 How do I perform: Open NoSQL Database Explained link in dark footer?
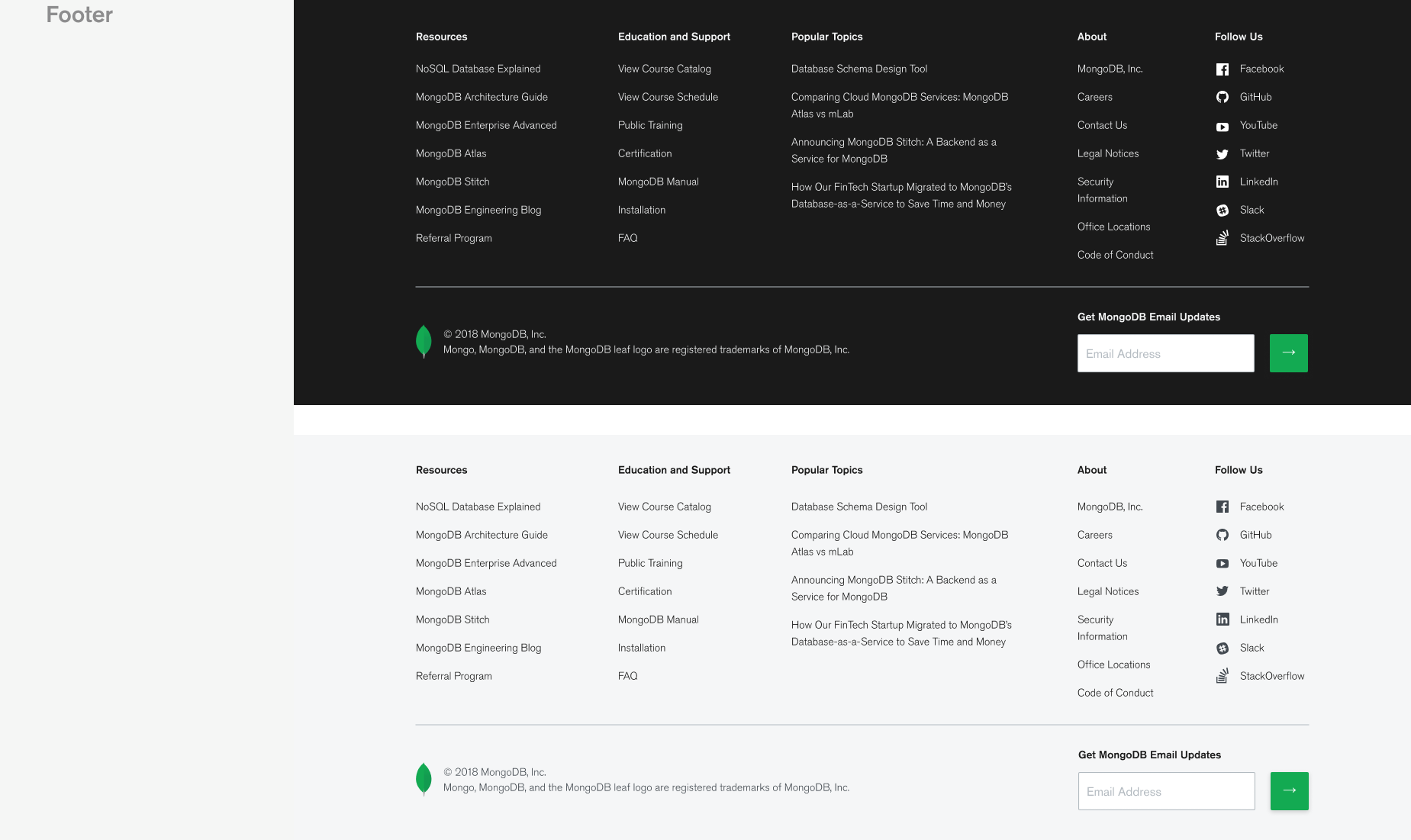(478, 69)
